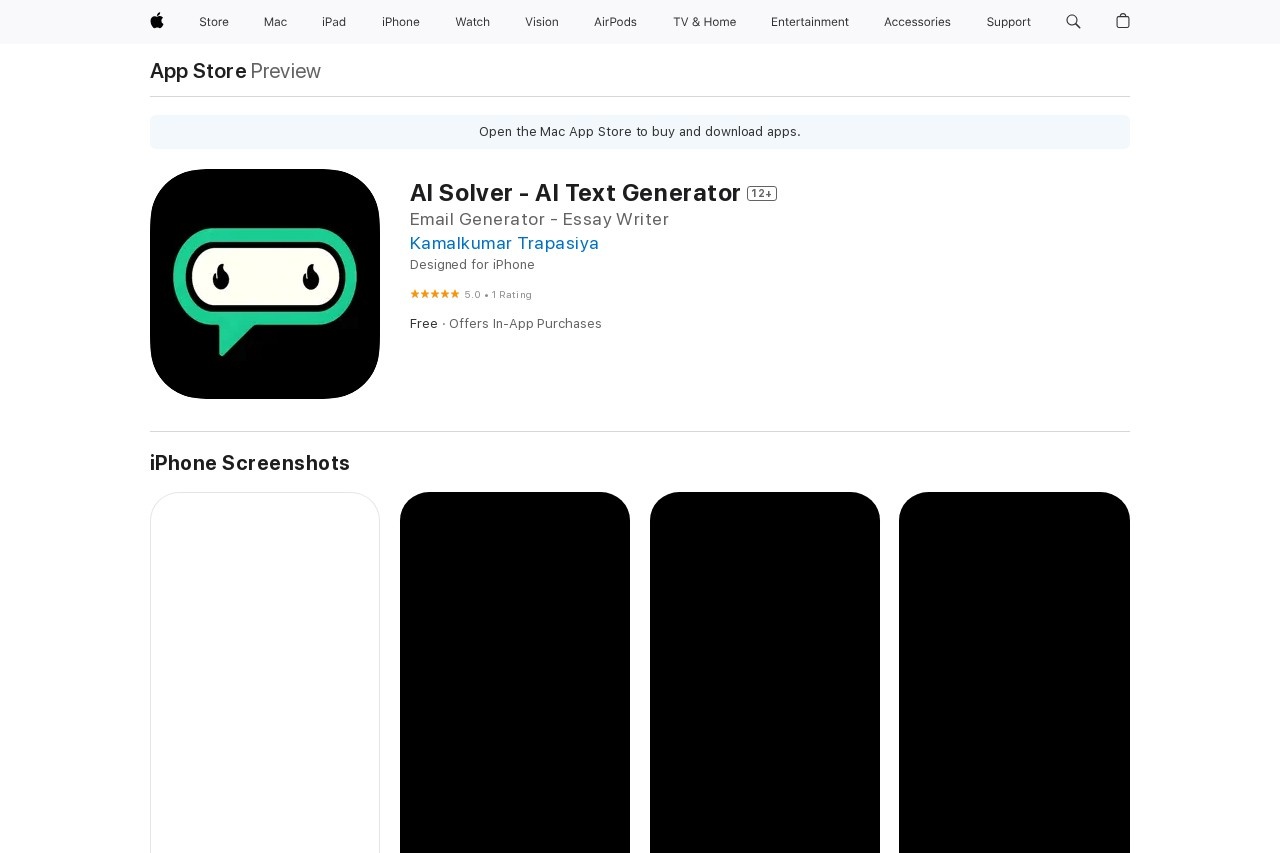
Task: Open the Mac menu
Action: click(x=275, y=22)
